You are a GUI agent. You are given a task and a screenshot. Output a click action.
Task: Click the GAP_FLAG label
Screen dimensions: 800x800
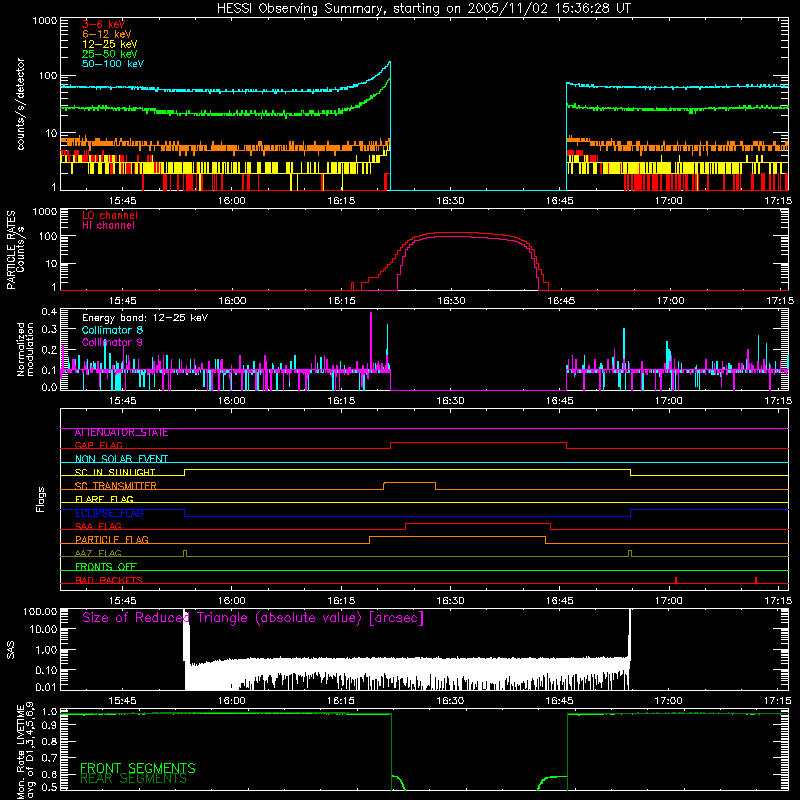(98, 445)
